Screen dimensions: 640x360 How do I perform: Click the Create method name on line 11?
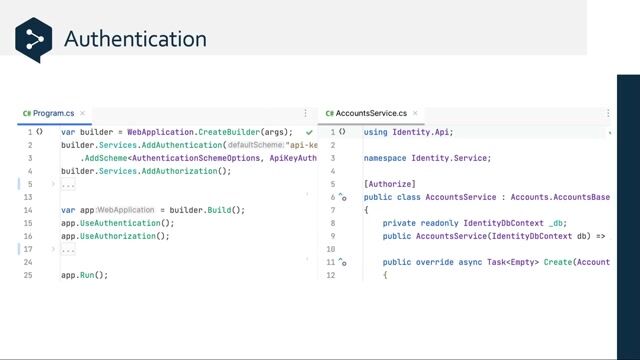(x=558, y=262)
